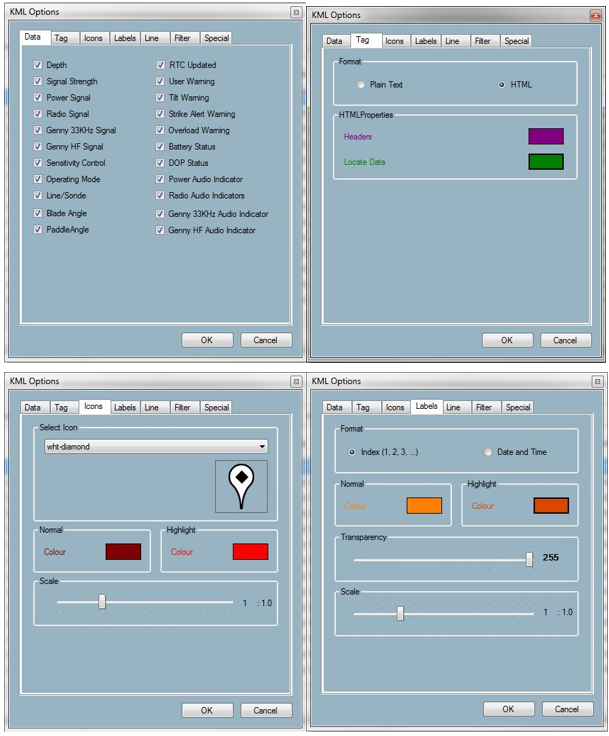Uncheck Genny HF Signal checkbox
The image size is (609, 736).
[38, 146]
